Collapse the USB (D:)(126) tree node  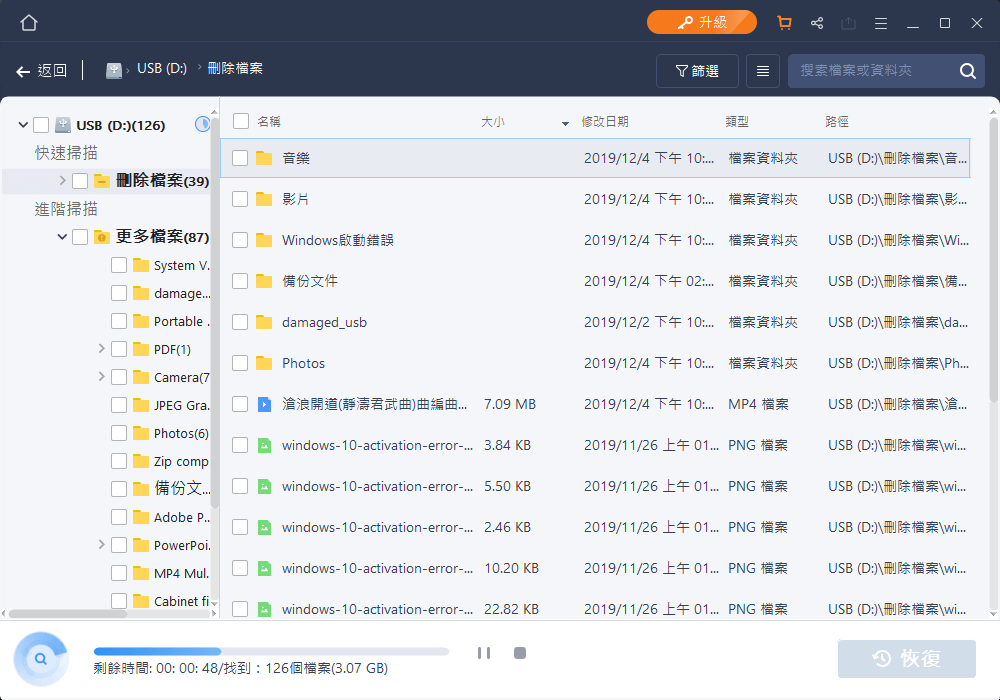pos(23,125)
